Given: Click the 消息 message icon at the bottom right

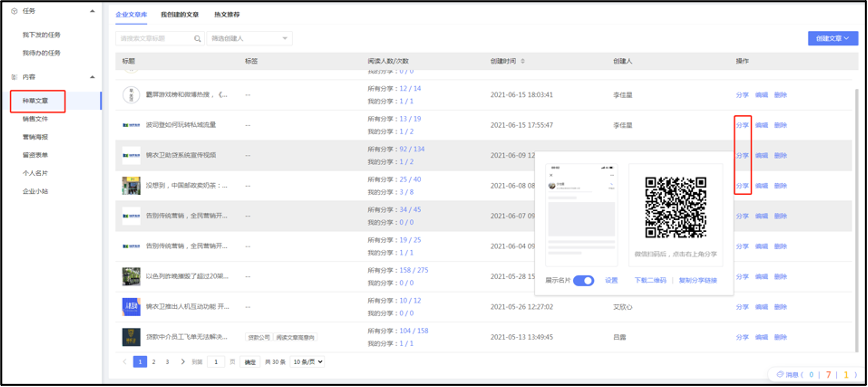Looking at the screenshot, I should coord(781,375).
